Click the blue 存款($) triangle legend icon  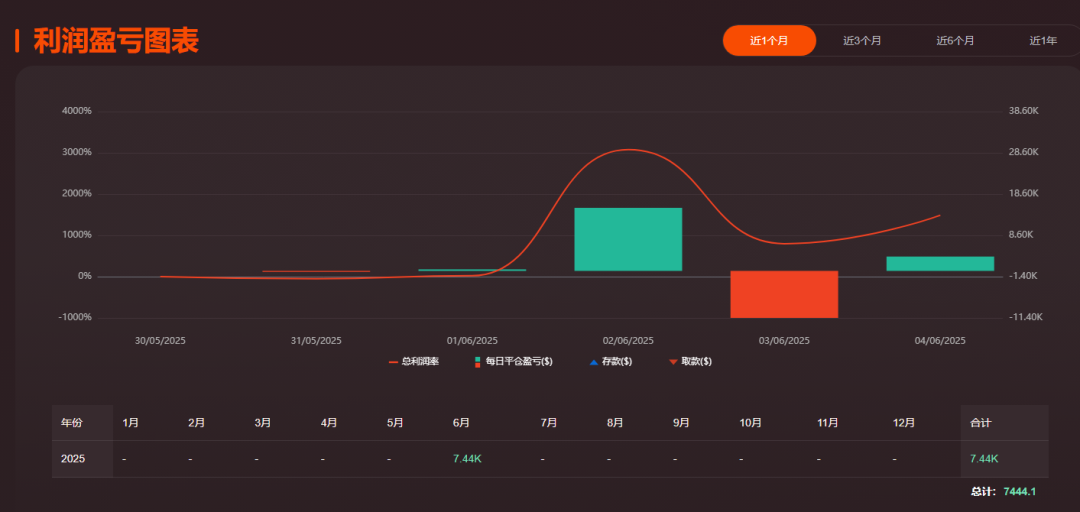click(x=593, y=362)
